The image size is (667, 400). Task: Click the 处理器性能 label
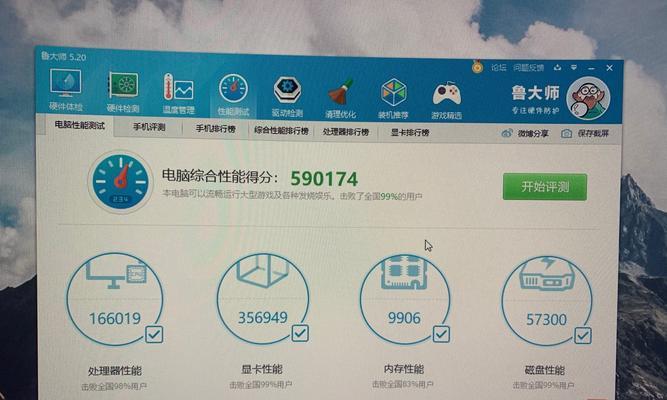tap(114, 371)
